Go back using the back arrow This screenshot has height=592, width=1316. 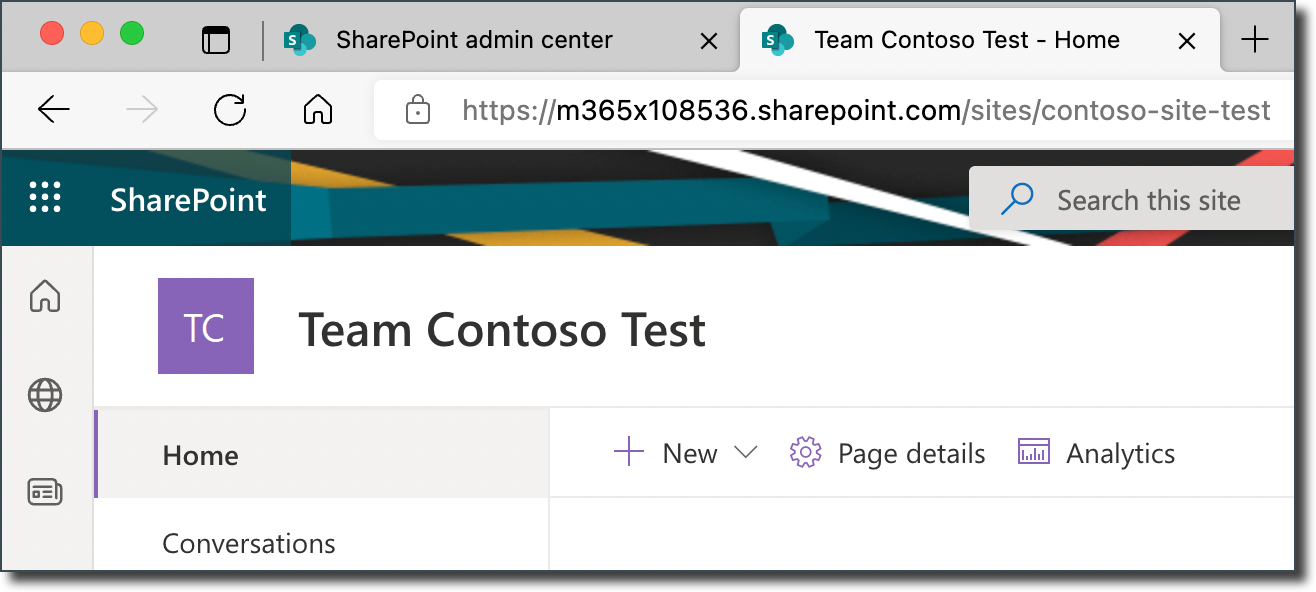[54, 110]
